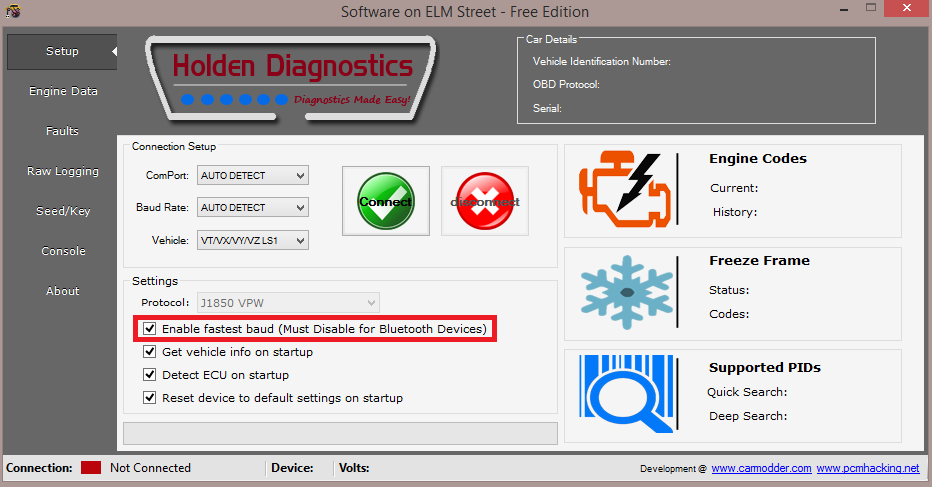Click the green Connect checkmark button
Viewport: 932px width, 487px height.
pyautogui.click(x=386, y=201)
